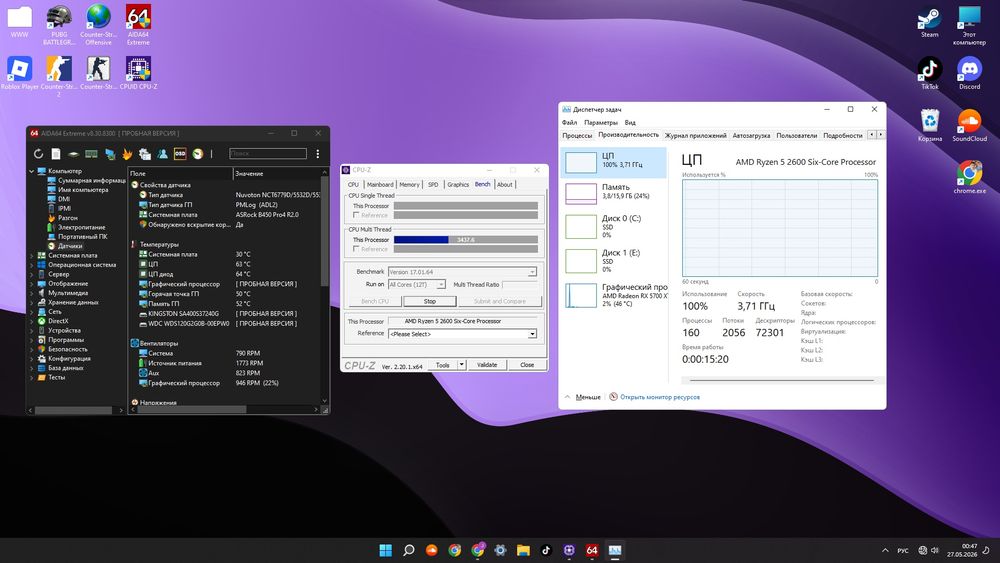This screenshot has width=1000, height=563.
Task: Switch to the Автозагрузка tab
Action: click(751, 135)
